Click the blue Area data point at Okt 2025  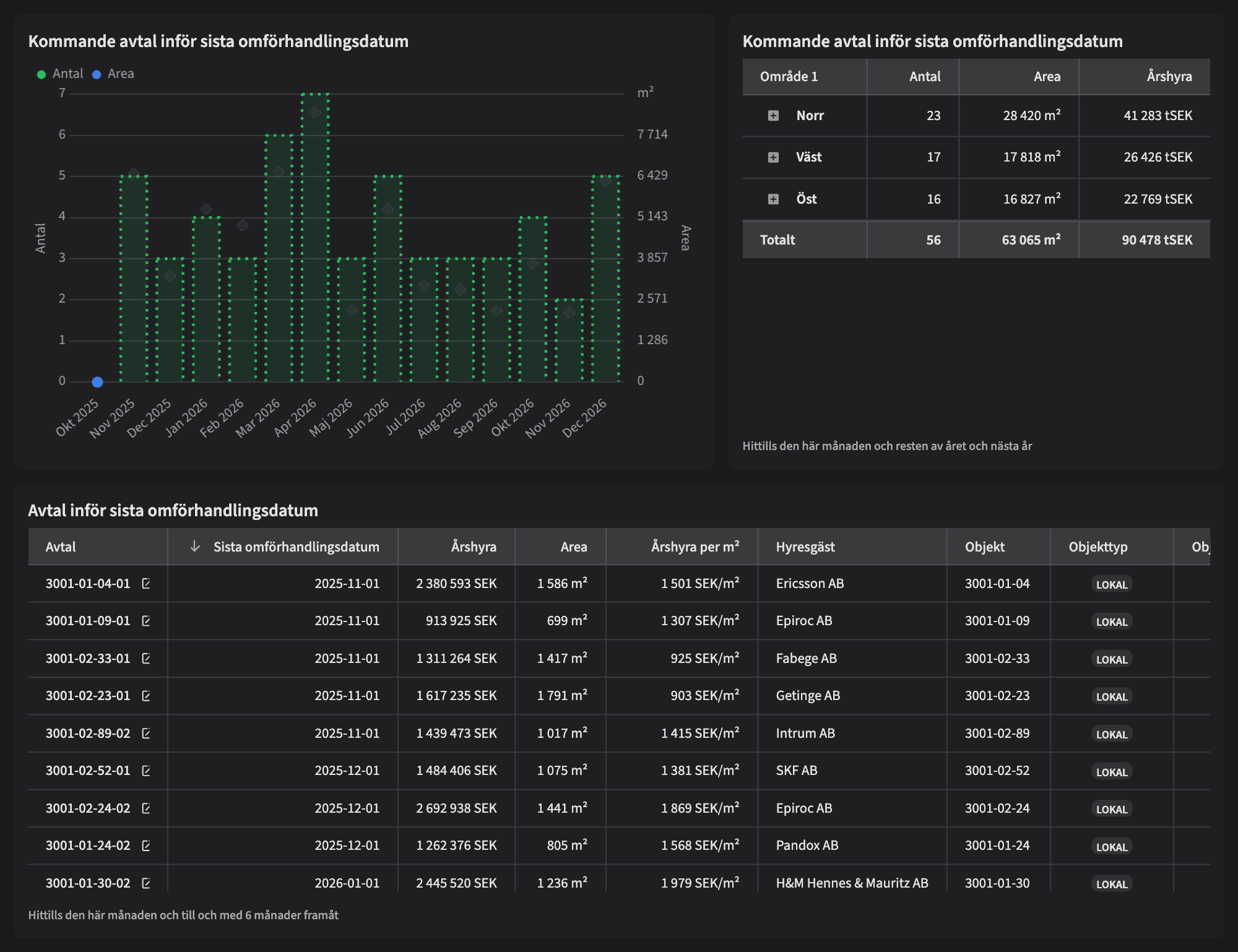pos(97,382)
